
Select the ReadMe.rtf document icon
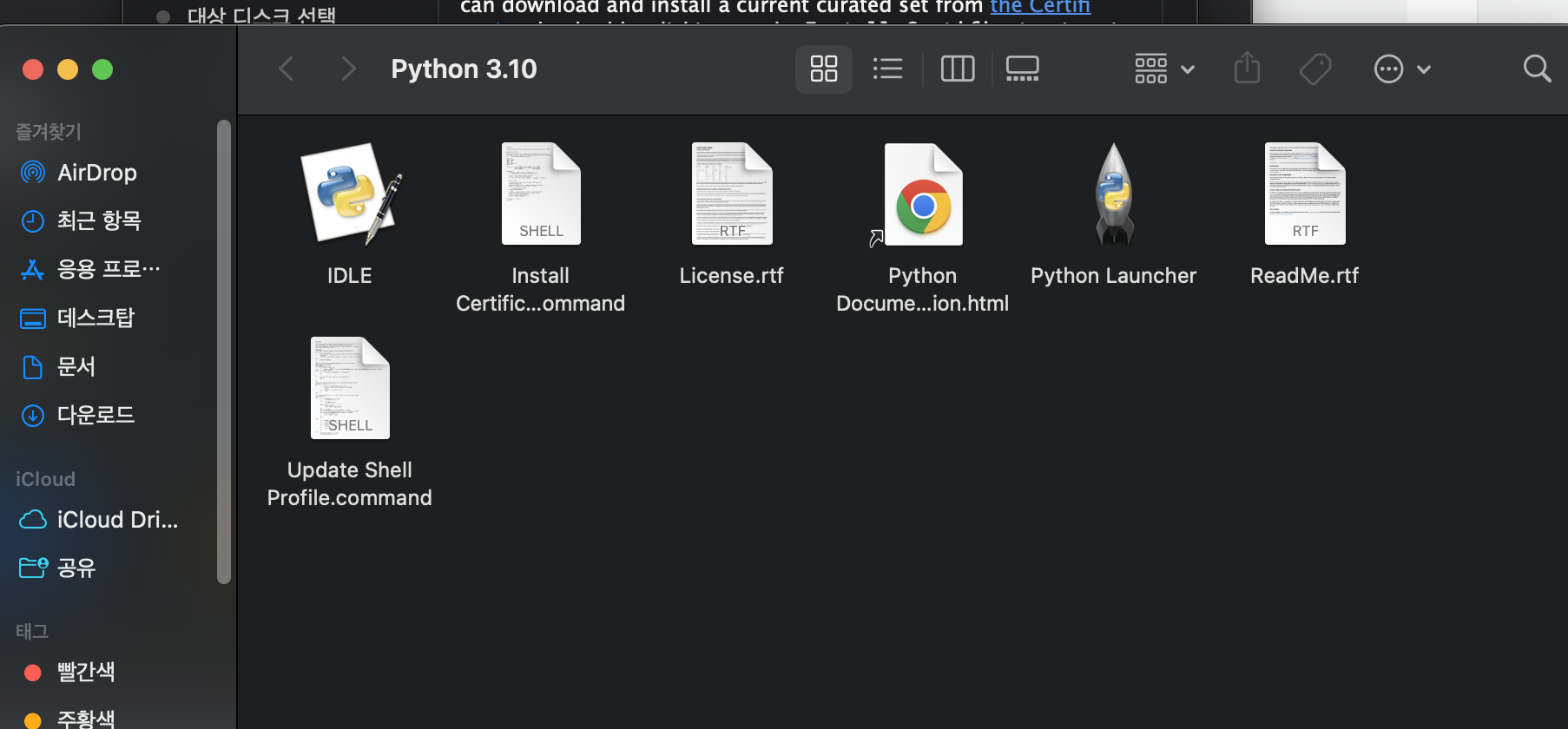(x=1305, y=194)
